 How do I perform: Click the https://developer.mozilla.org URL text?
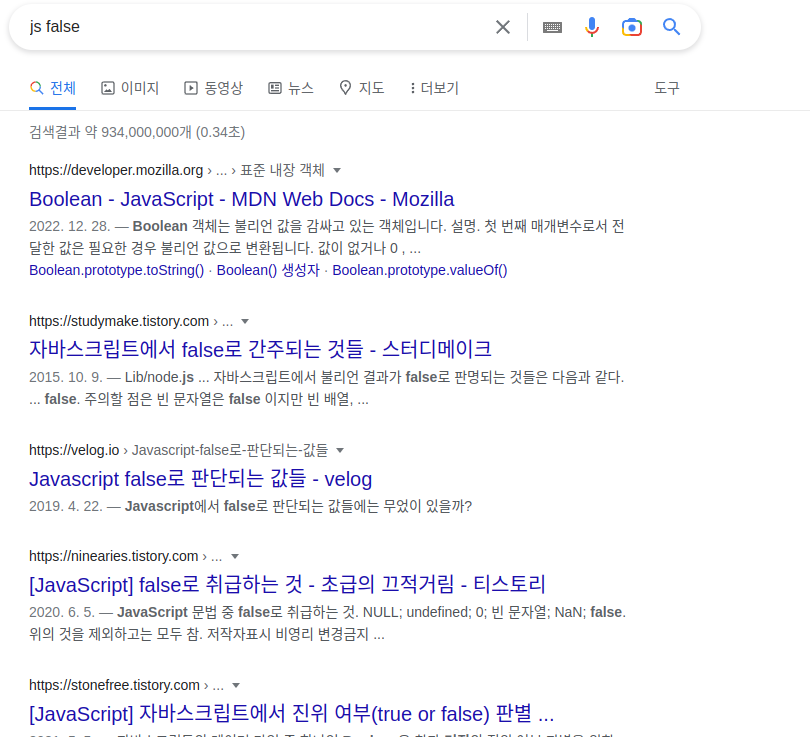tap(116, 170)
